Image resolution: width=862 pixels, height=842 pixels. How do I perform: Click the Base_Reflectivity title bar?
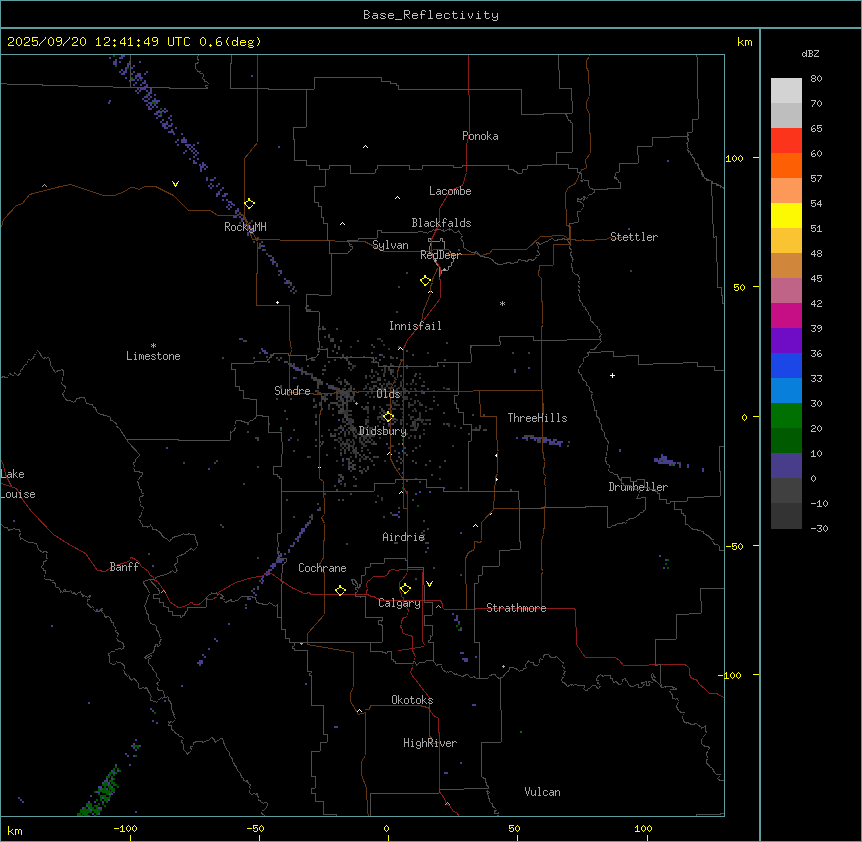[x=430, y=15]
